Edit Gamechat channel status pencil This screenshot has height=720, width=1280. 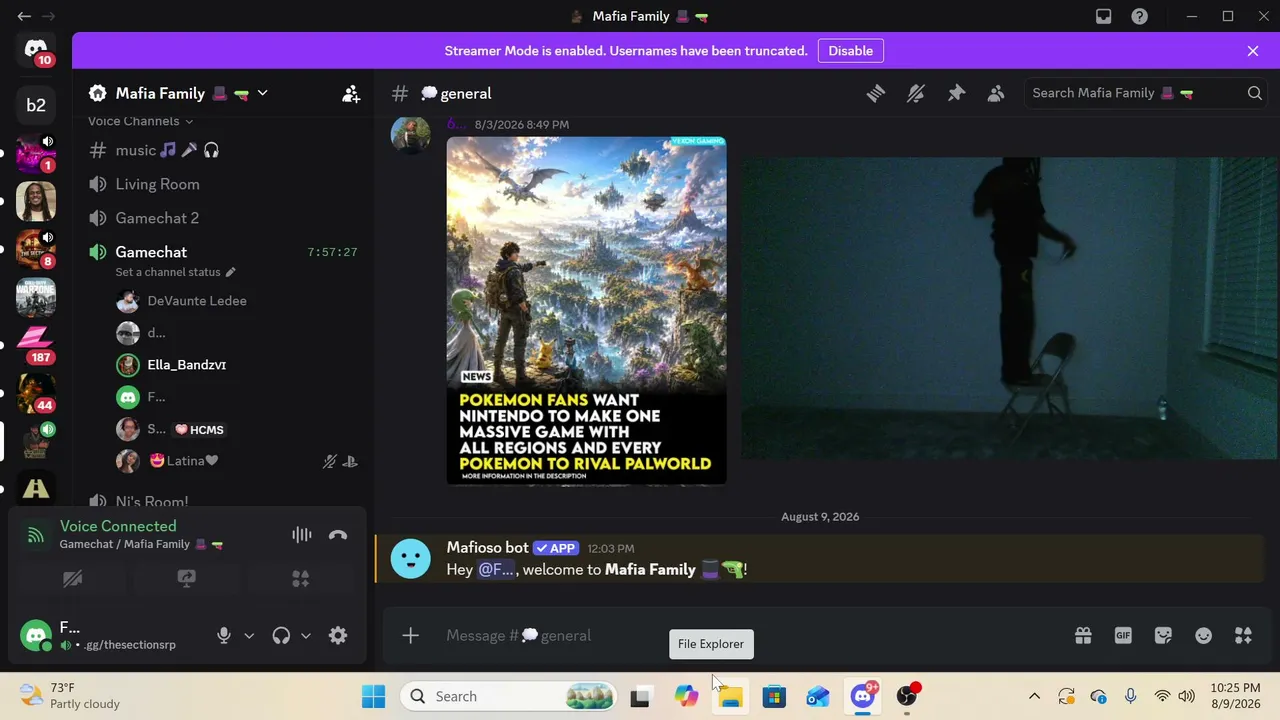point(230,272)
